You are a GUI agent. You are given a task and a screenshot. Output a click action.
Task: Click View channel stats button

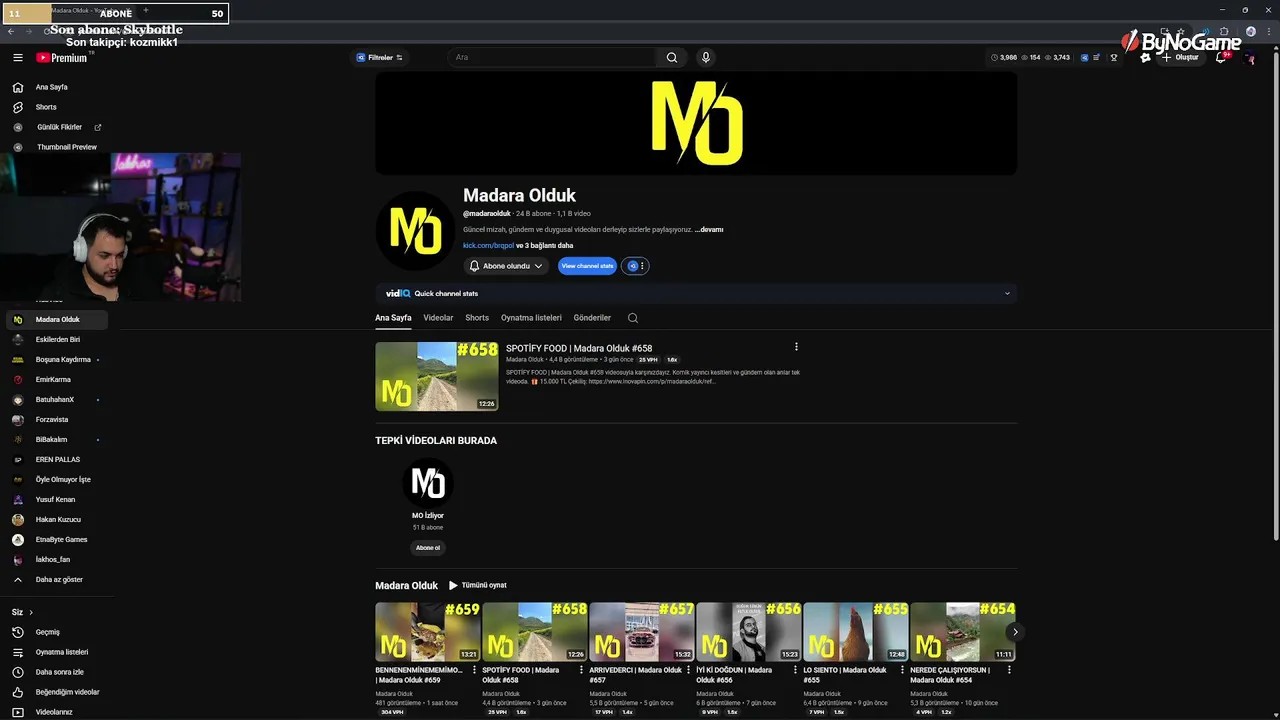pyautogui.click(x=587, y=266)
